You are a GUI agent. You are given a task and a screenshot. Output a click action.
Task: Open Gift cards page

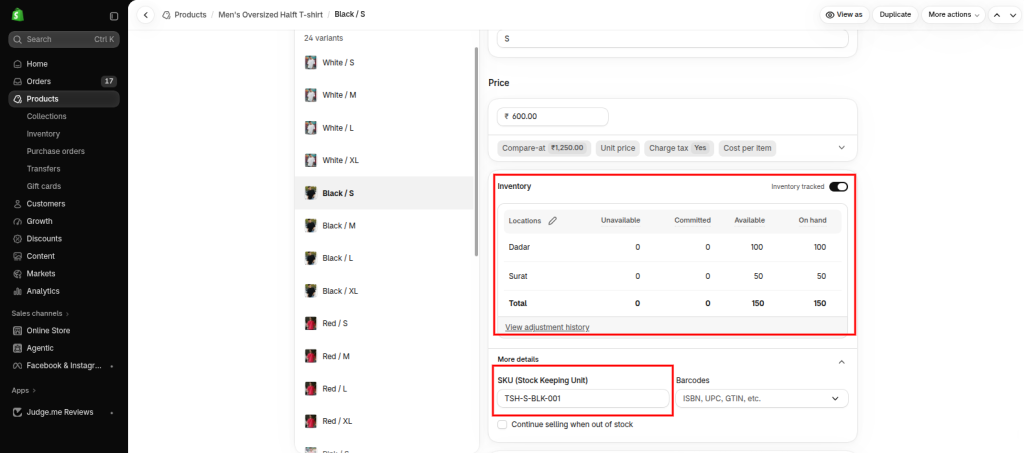click(44, 186)
